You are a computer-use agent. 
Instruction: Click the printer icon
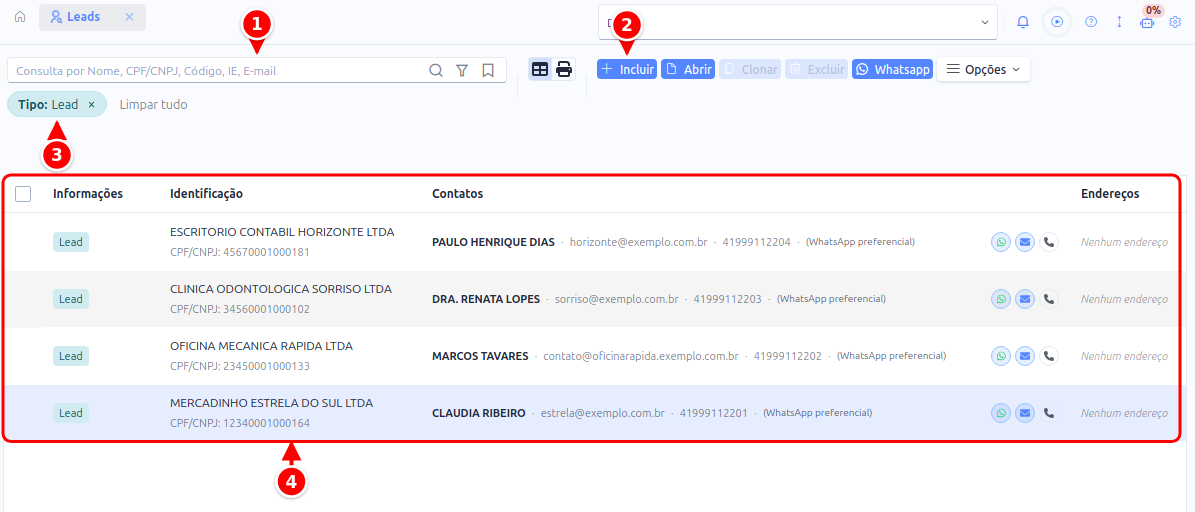[564, 69]
